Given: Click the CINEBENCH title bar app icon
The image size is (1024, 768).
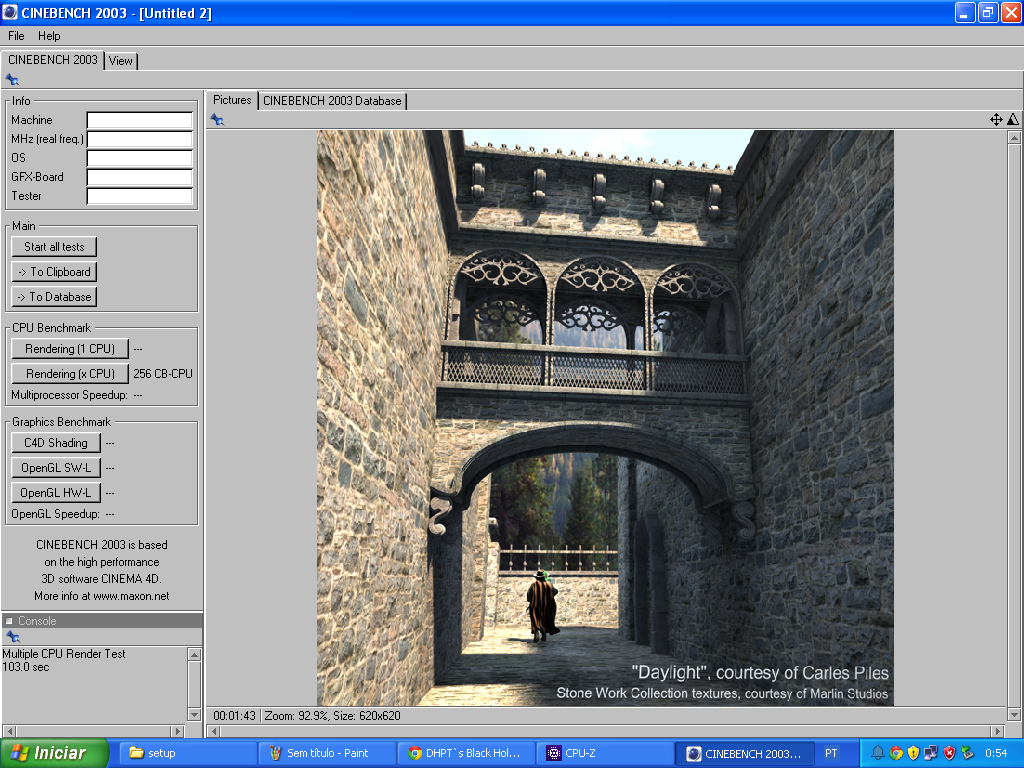Looking at the screenshot, I should pyautogui.click(x=10, y=12).
